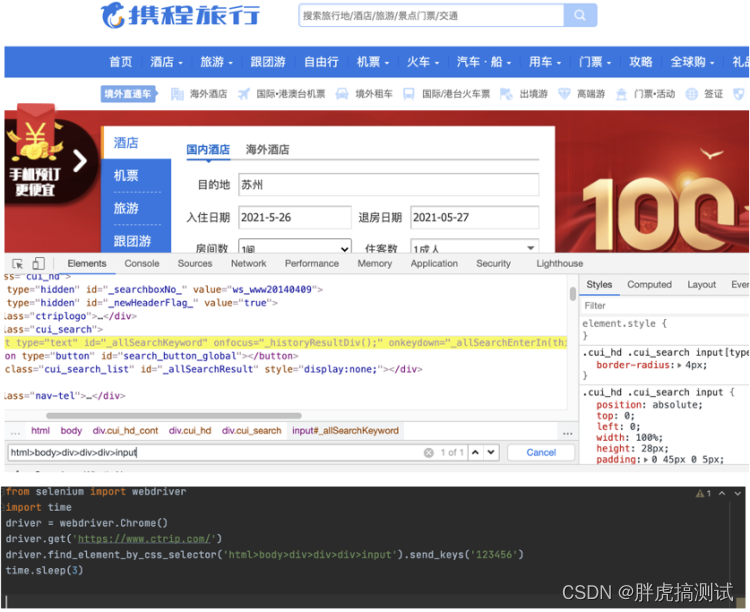The height and width of the screenshot is (612, 750).
Task: Open the Performance tab in DevTools
Action: [x=312, y=264]
